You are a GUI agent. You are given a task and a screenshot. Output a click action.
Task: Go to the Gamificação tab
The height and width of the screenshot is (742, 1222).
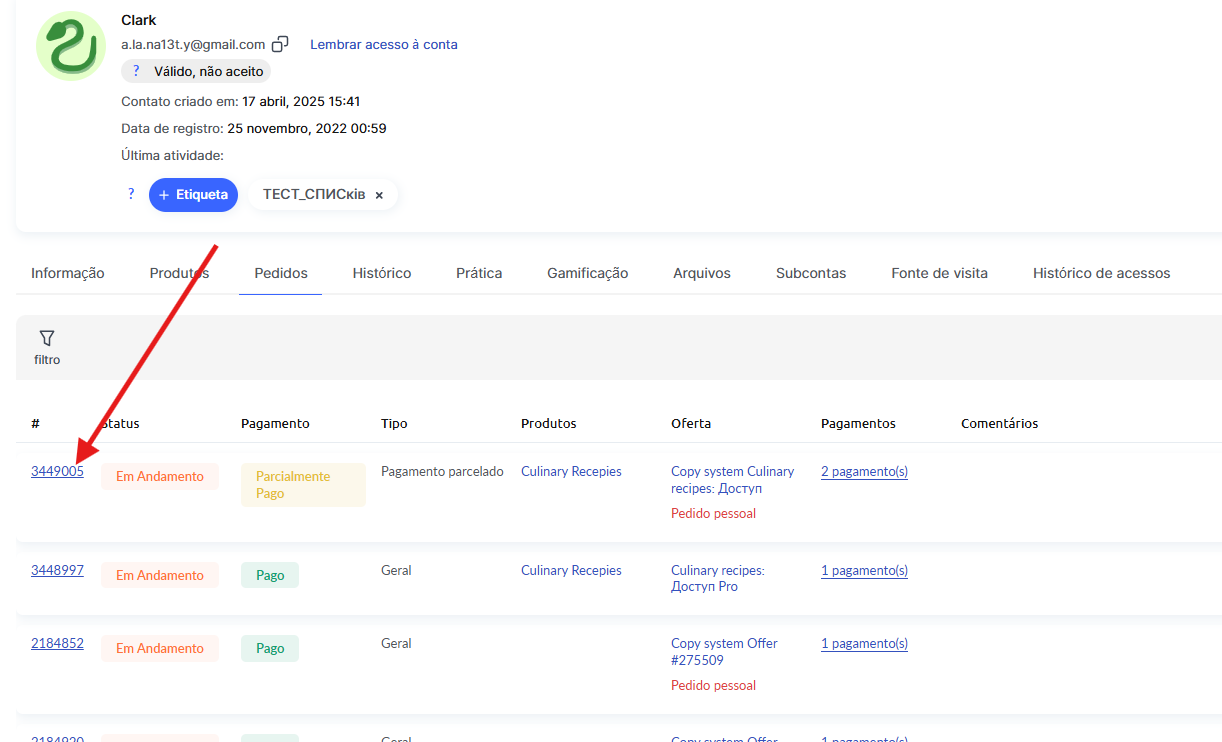coord(587,273)
